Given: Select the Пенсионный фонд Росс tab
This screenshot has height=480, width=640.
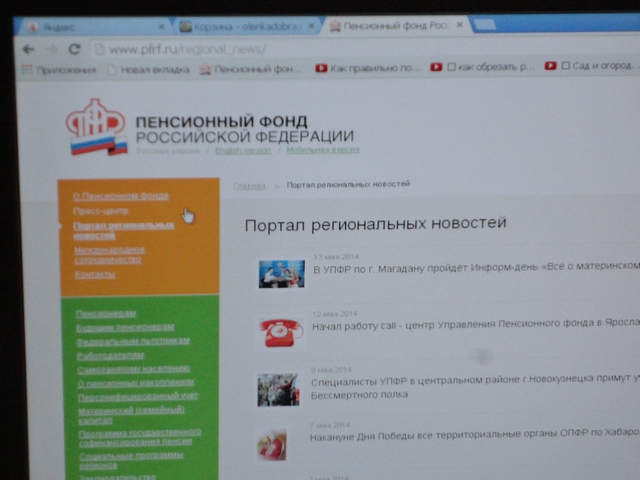Looking at the screenshot, I should [396, 26].
